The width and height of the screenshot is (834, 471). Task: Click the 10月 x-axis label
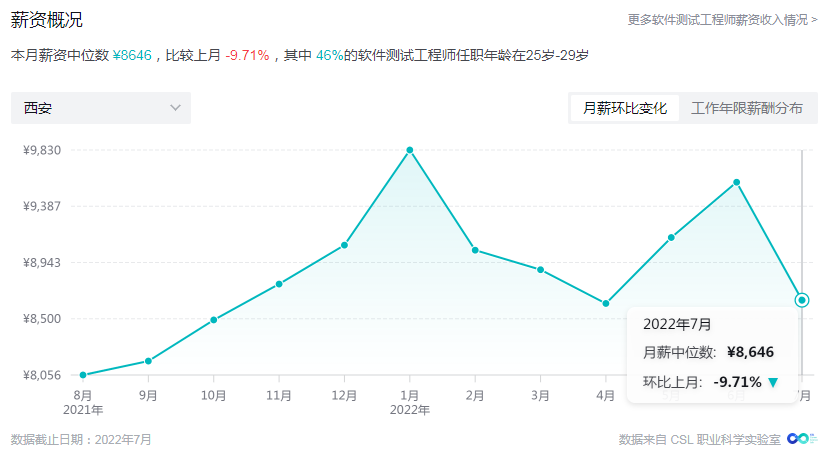pos(214,396)
